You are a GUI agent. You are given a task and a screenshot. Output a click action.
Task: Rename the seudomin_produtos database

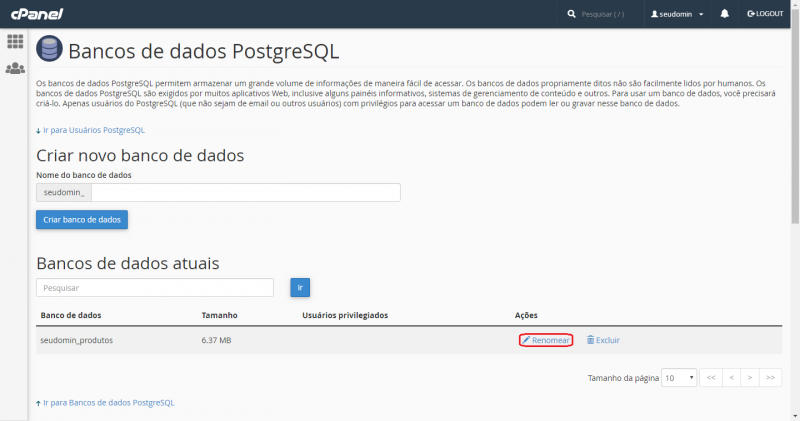click(x=546, y=340)
